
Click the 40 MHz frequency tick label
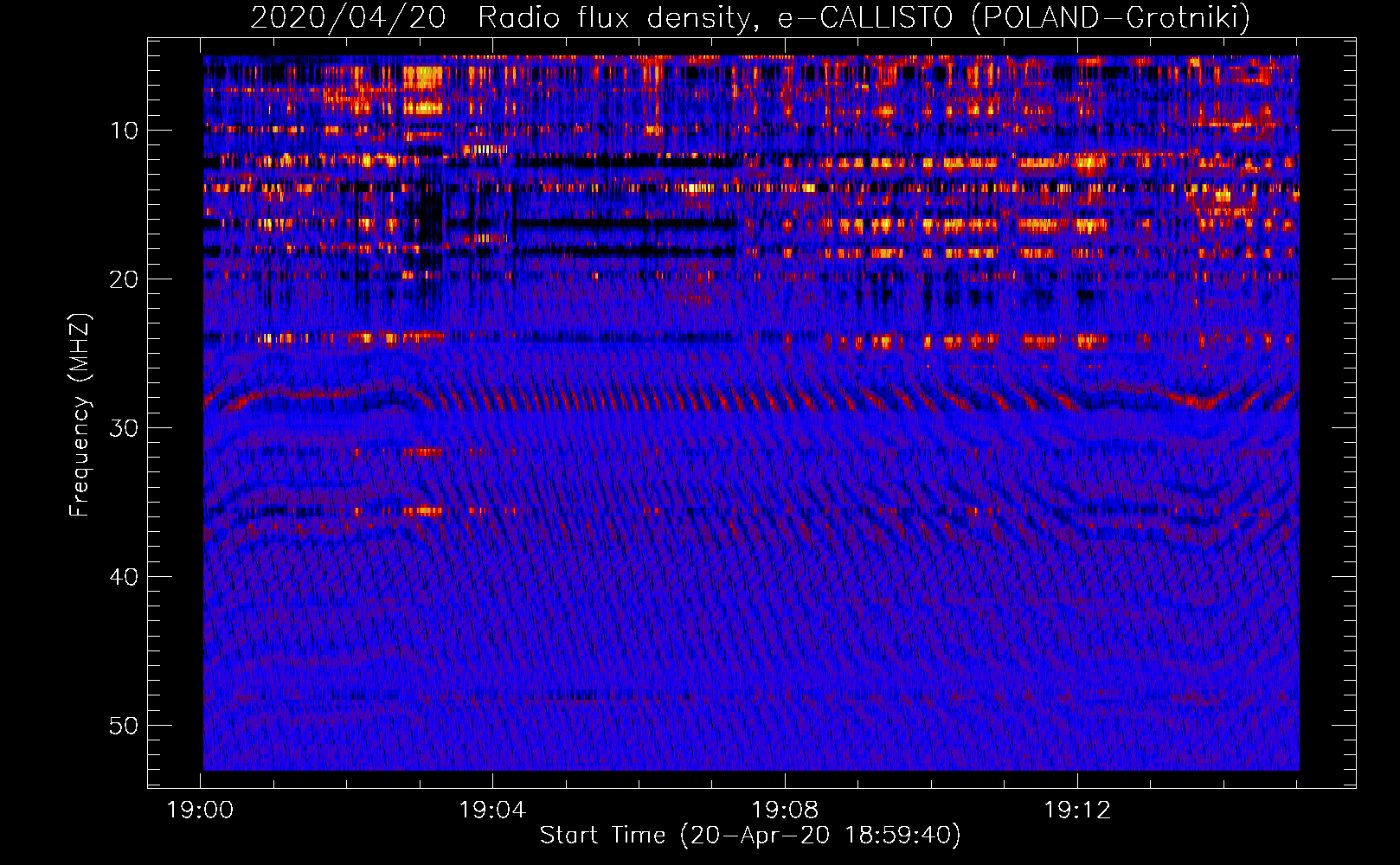click(x=124, y=577)
